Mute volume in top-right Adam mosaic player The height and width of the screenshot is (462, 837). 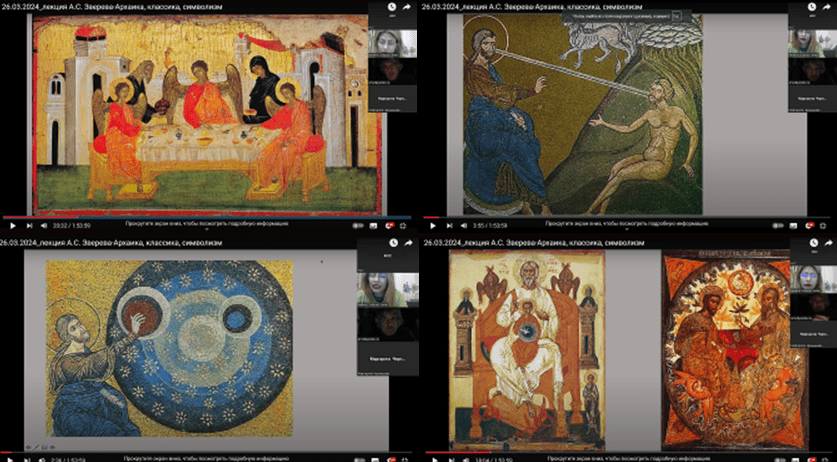click(x=463, y=226)
